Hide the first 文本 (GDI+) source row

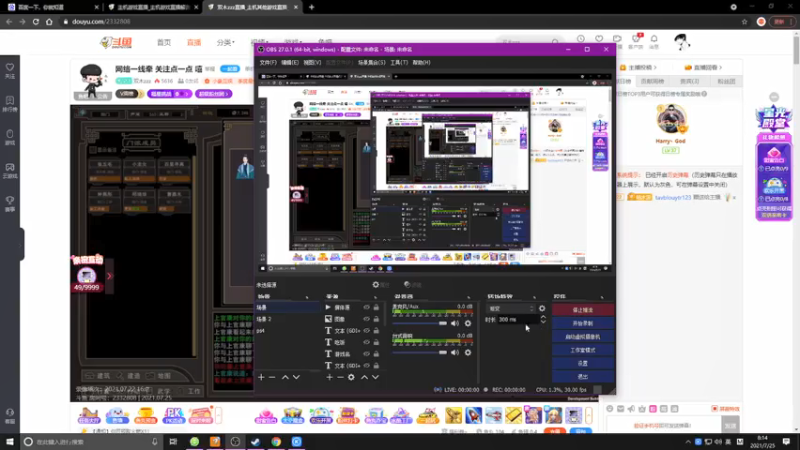pos(366,331)
